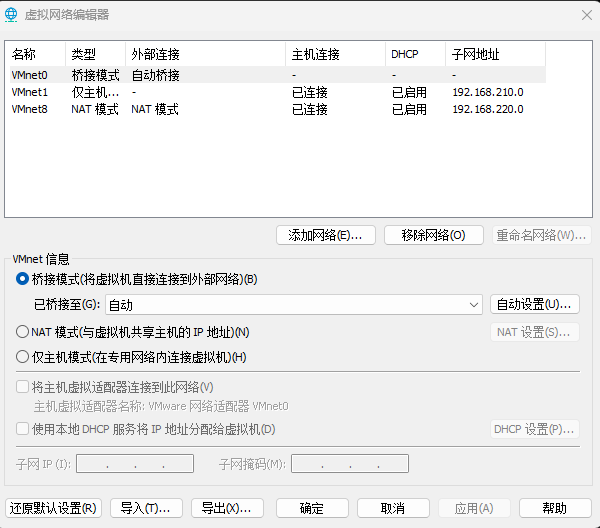Open the NAT 设置(S)... button
Screen dimensions: 600x528
(x=535, y=332)
